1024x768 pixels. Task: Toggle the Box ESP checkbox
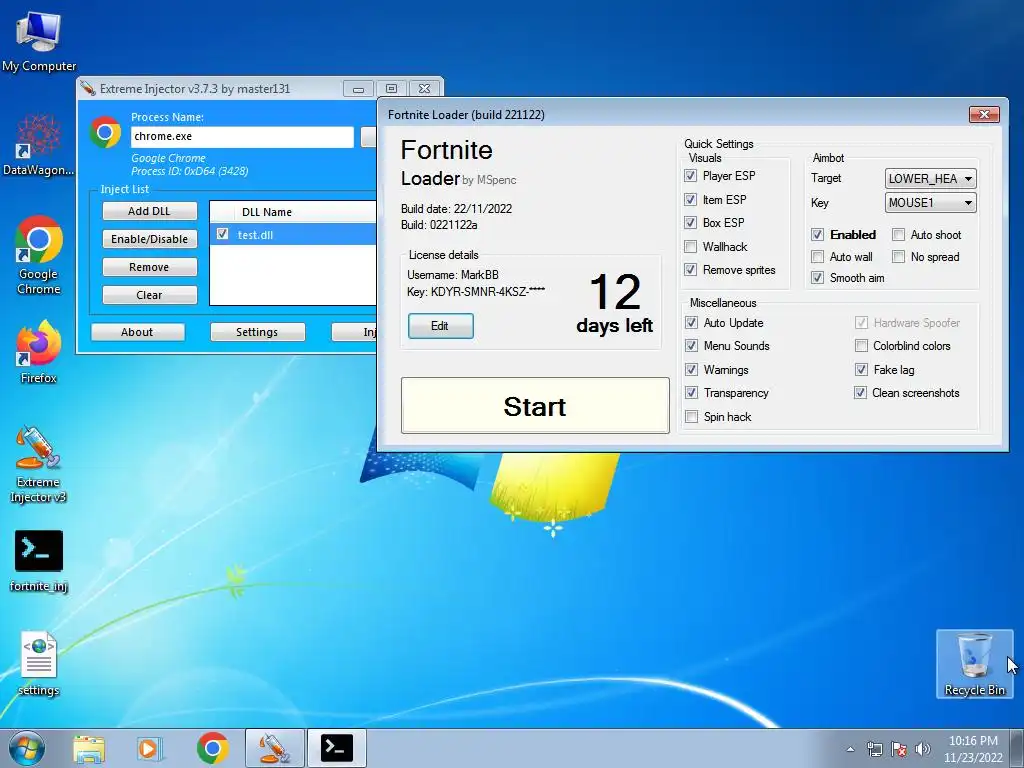coord(690,223)
